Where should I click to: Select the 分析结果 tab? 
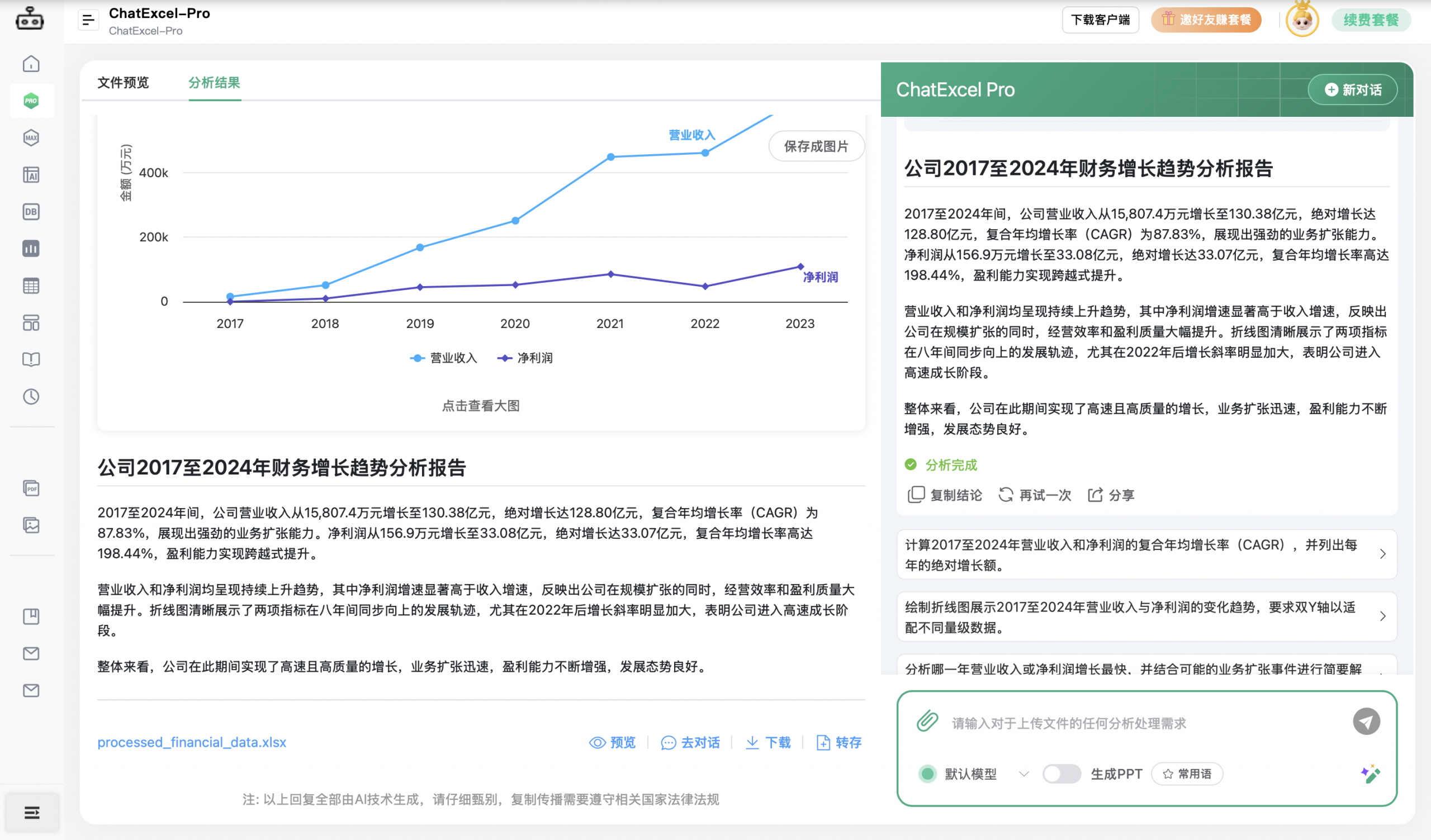(214, 83)
